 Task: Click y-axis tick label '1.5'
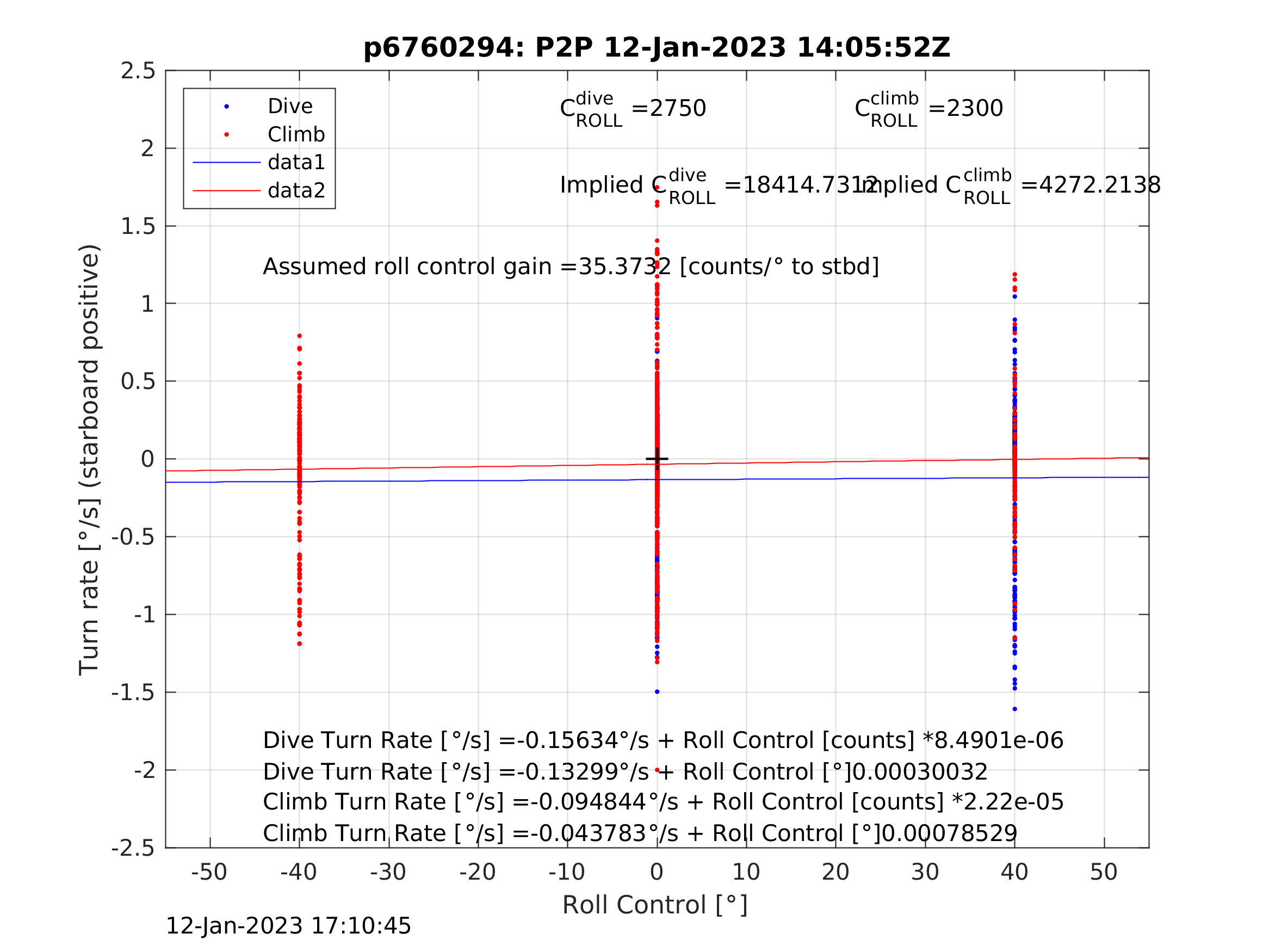coord(138,227)
